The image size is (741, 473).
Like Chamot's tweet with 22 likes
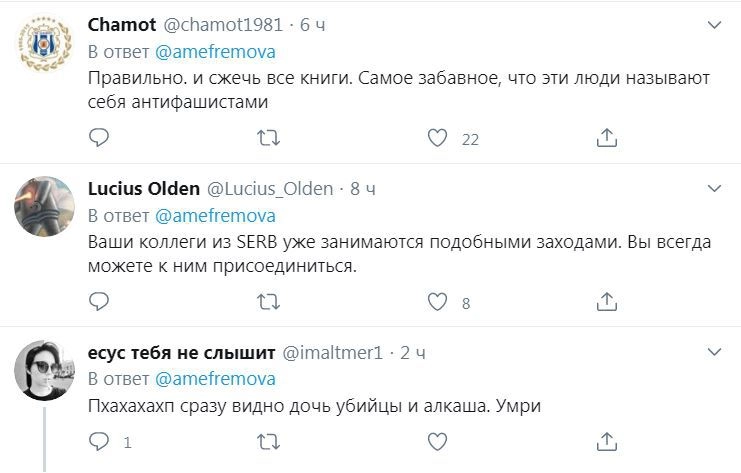pyautogui.click(x=437, y=138)
